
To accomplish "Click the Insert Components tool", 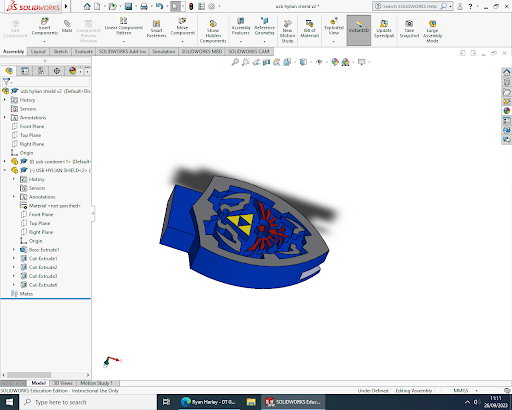I will point(45,27).
